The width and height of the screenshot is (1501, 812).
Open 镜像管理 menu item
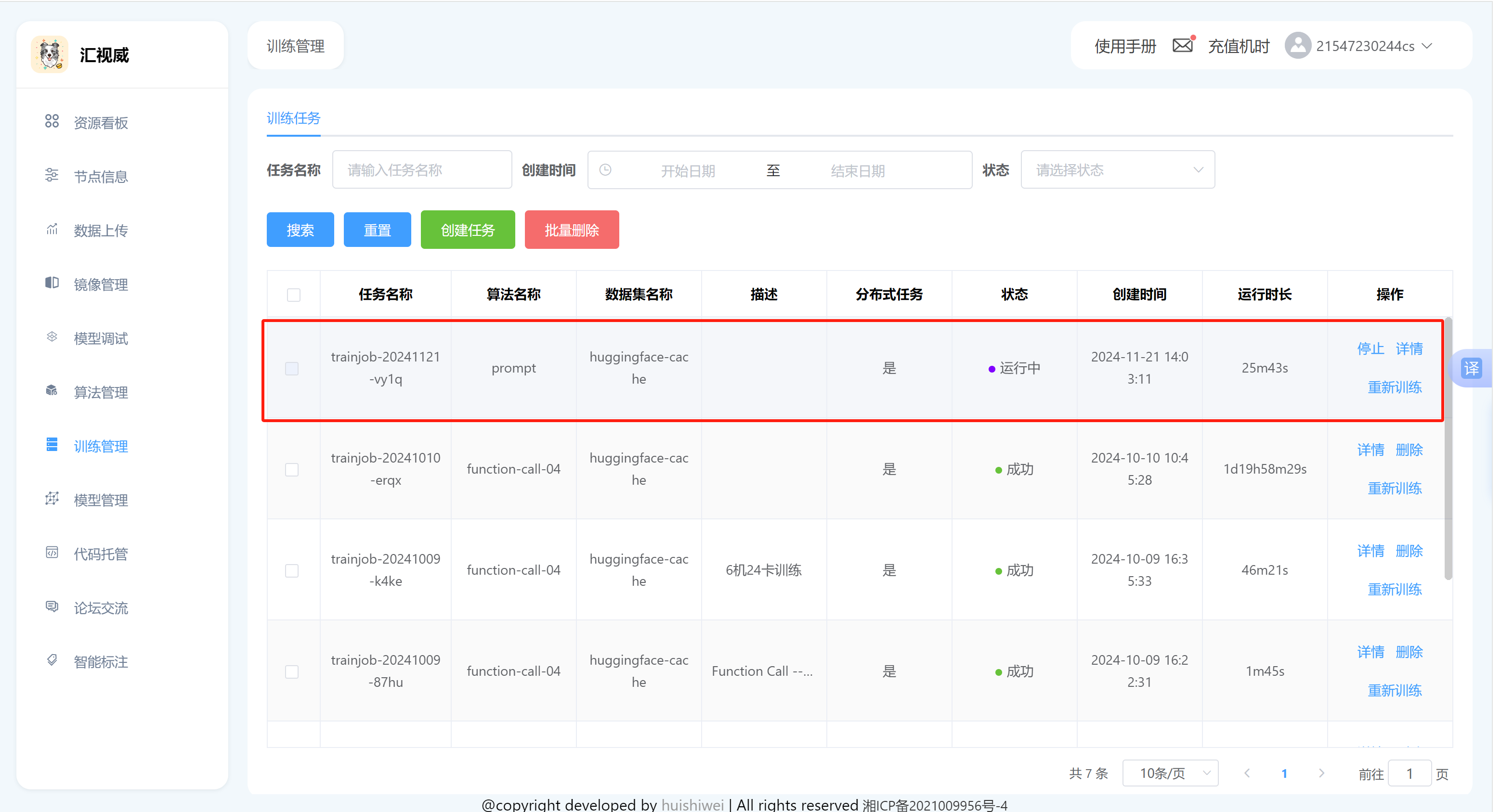[101, 284]
